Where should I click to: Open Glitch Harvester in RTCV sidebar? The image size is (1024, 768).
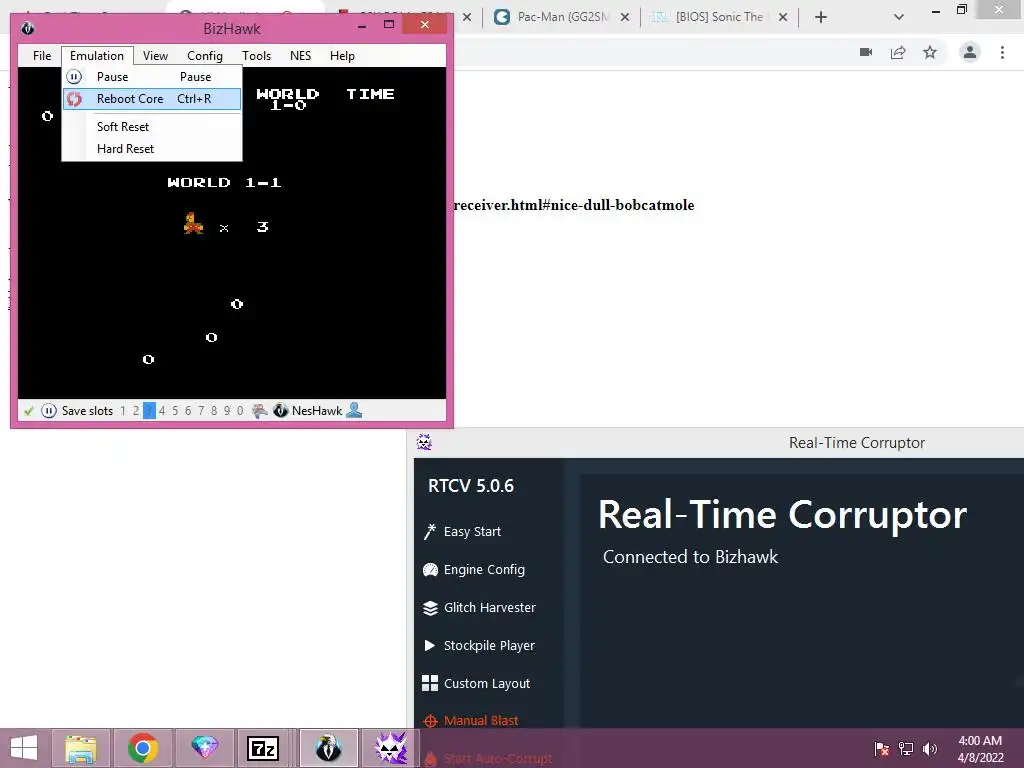tap(489, 607)
